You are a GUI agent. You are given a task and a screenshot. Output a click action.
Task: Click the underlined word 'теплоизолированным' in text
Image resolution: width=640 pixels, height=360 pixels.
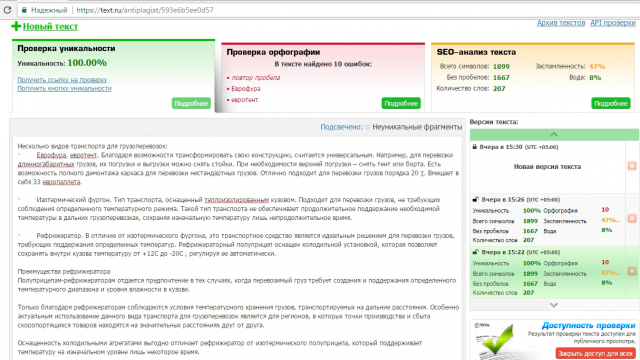[236, 200]
